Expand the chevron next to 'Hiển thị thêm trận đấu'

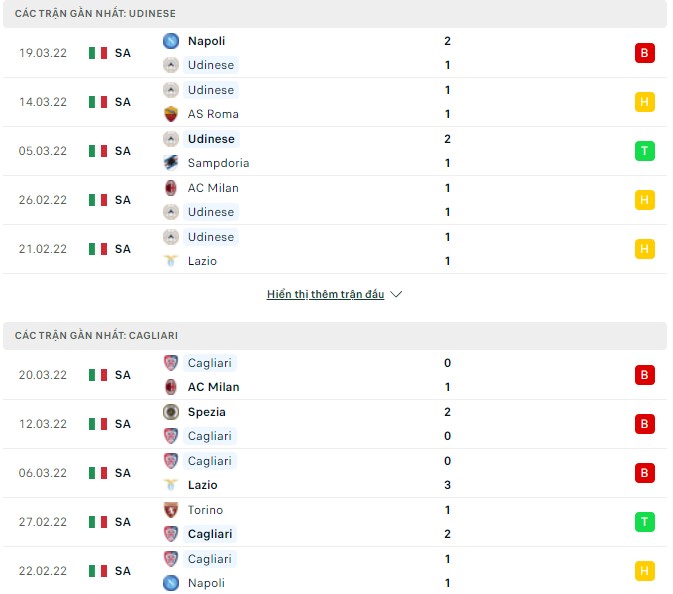[x=396, y=295]
